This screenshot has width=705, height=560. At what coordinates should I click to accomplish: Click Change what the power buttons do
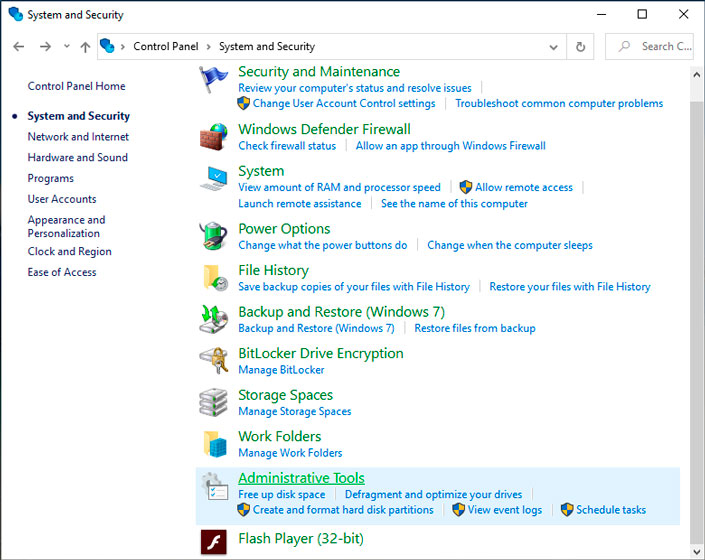322,245
